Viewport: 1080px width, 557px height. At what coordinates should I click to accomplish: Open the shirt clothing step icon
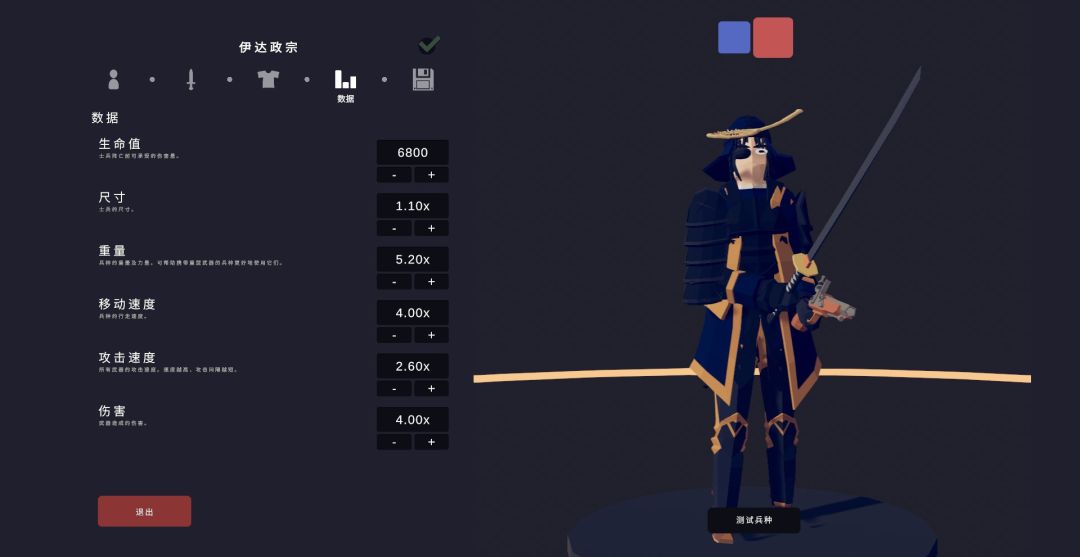268,78
